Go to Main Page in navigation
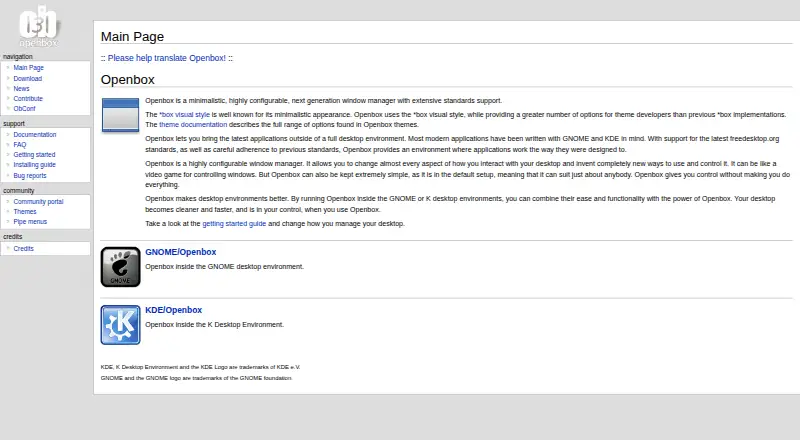Screen dimensions: 800x440 pyautogui.click(x=29, y=67)
